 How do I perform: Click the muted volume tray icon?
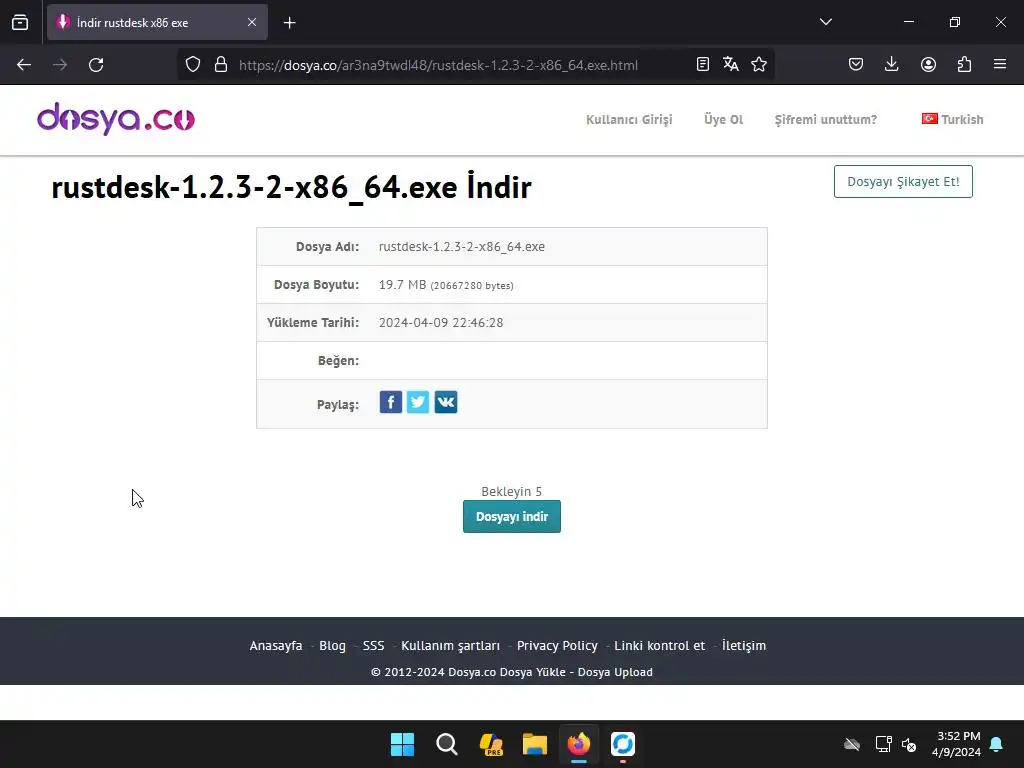[909, 744]
